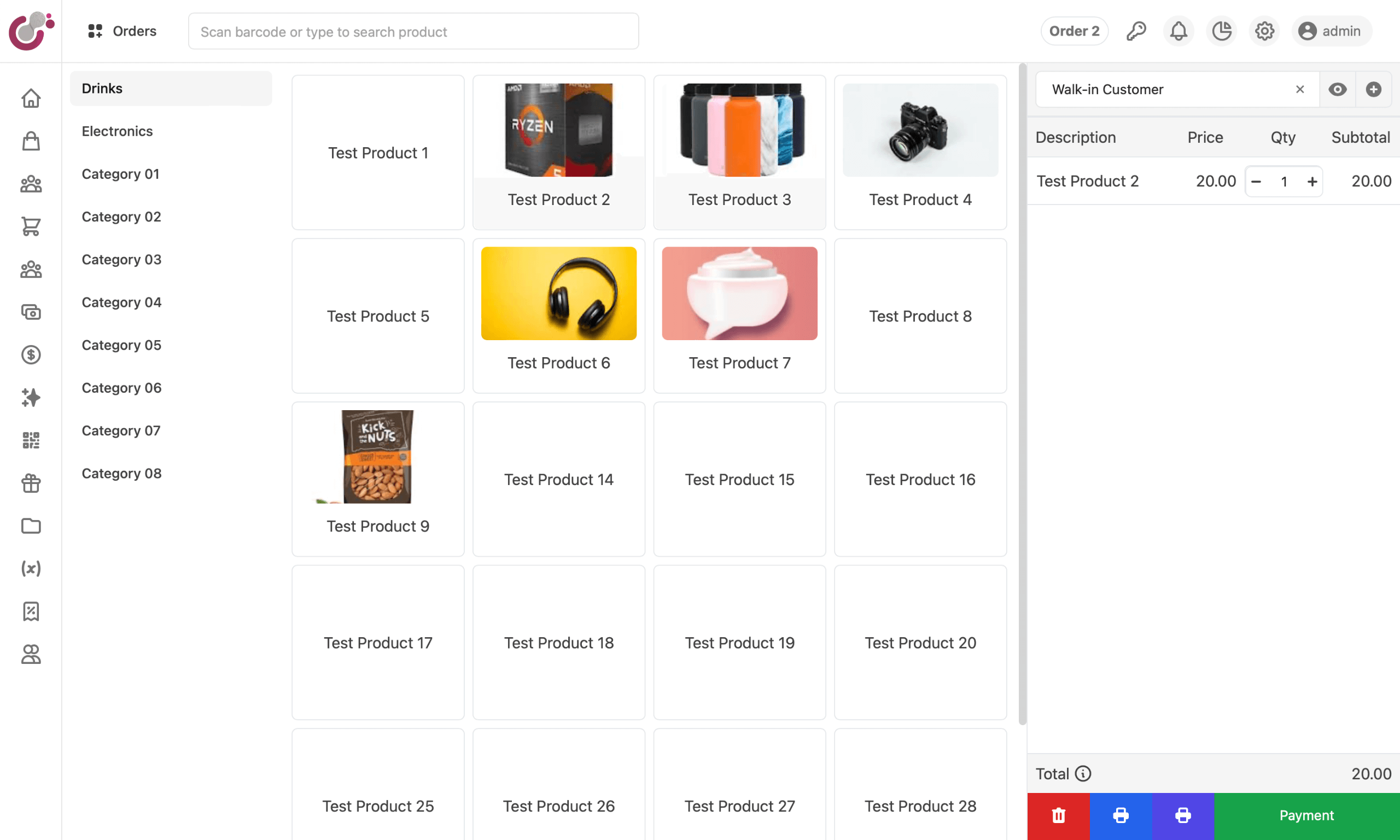Click the blue print receipt button
1400x840 pixels.
1120,815
